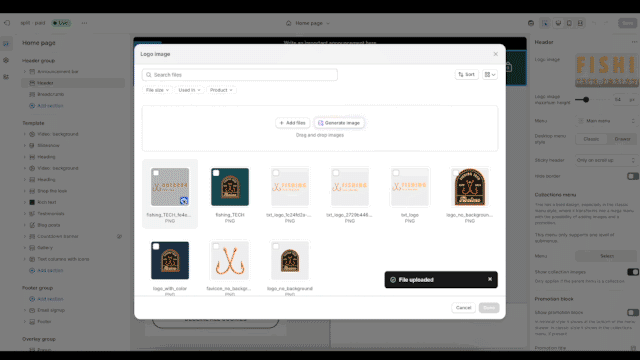Expand the Testimonials section arrow
The height and width of the screenshot is (360, 640).
[x=24, y=213]
